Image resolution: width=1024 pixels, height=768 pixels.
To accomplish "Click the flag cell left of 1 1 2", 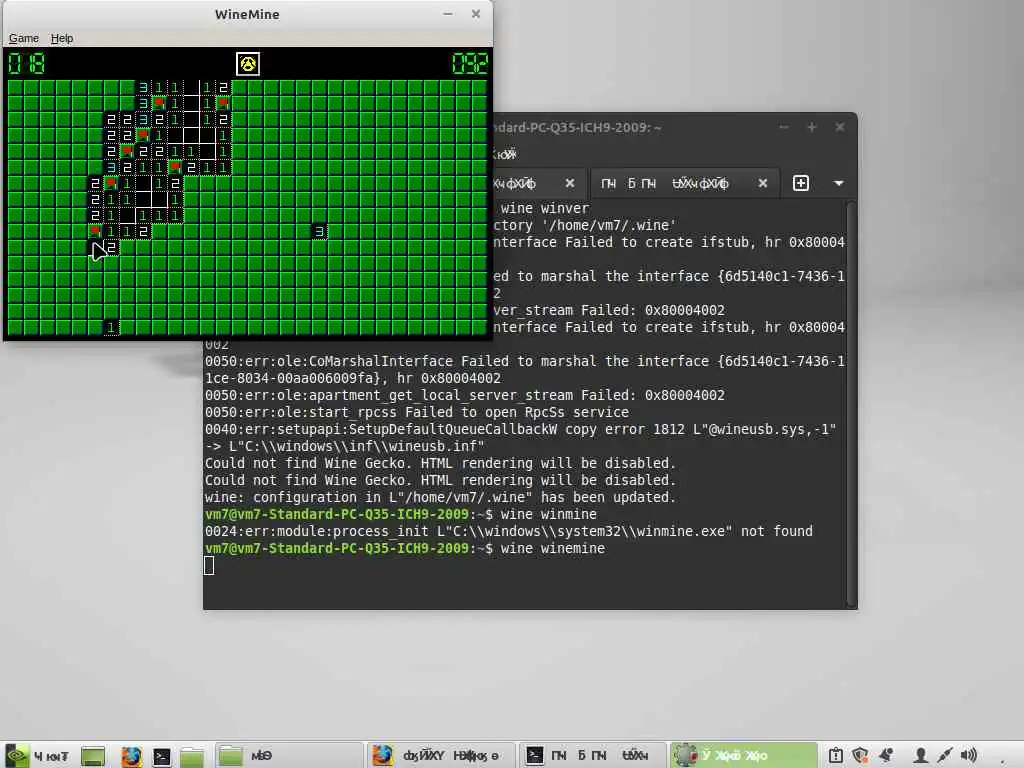I will tap(95, 231).
